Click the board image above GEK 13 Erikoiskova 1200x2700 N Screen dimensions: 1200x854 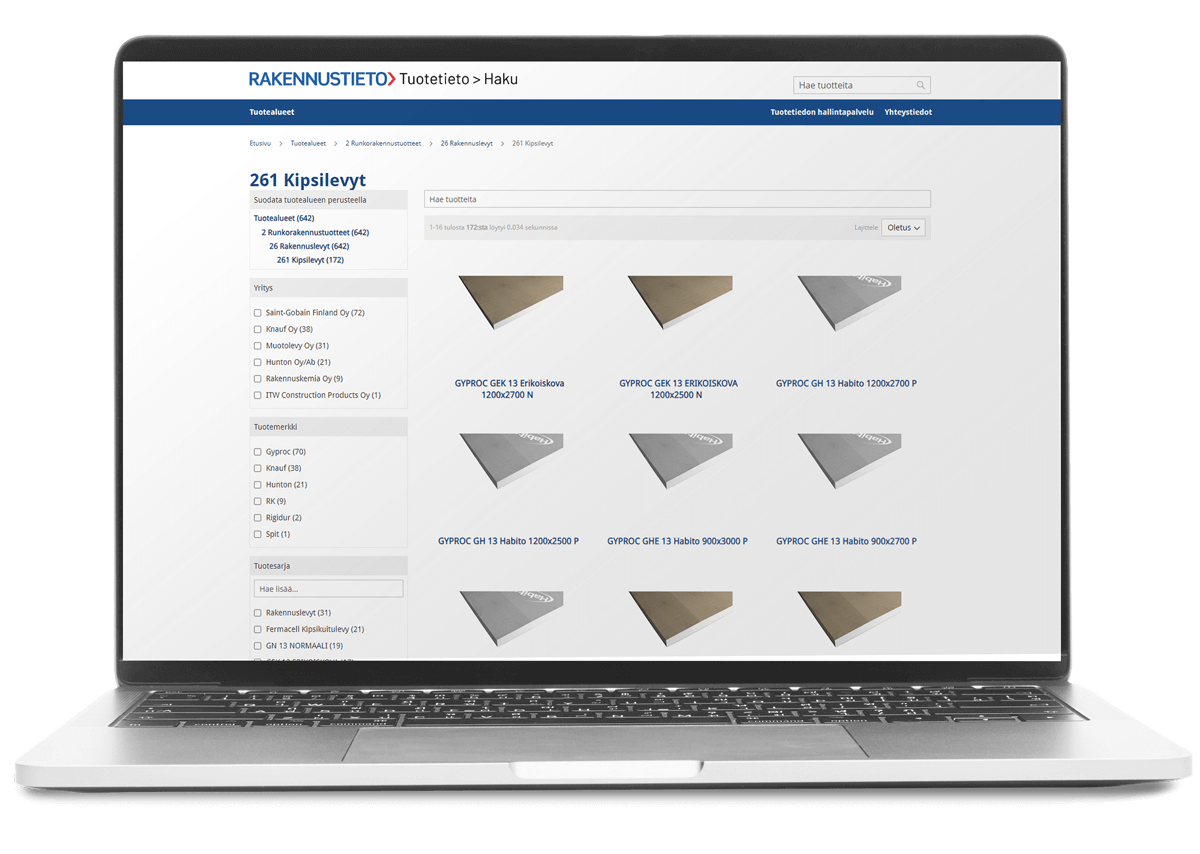point(510,303)
